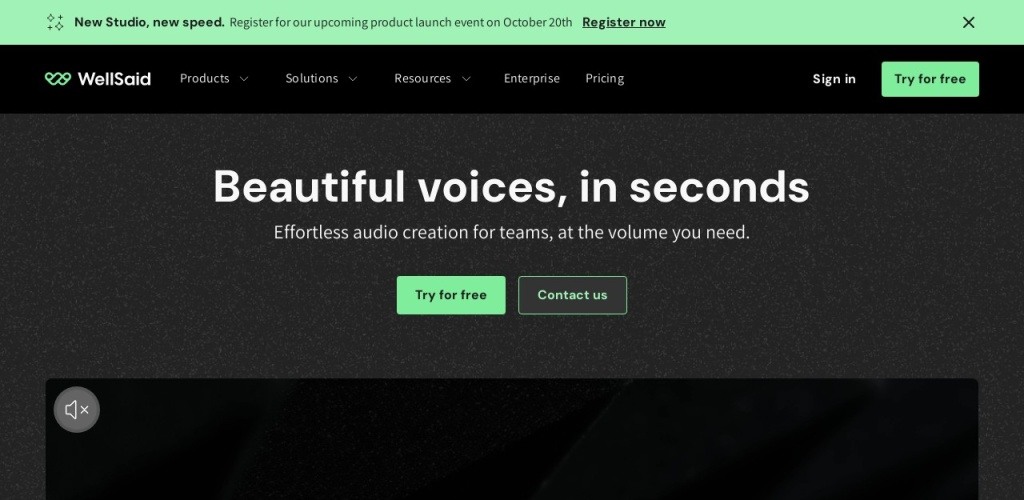Click the "New Studio, new speed." banner text
The width and height of the screenshot is (1024, 500).
pyautogui.click(x=149, y=22)
